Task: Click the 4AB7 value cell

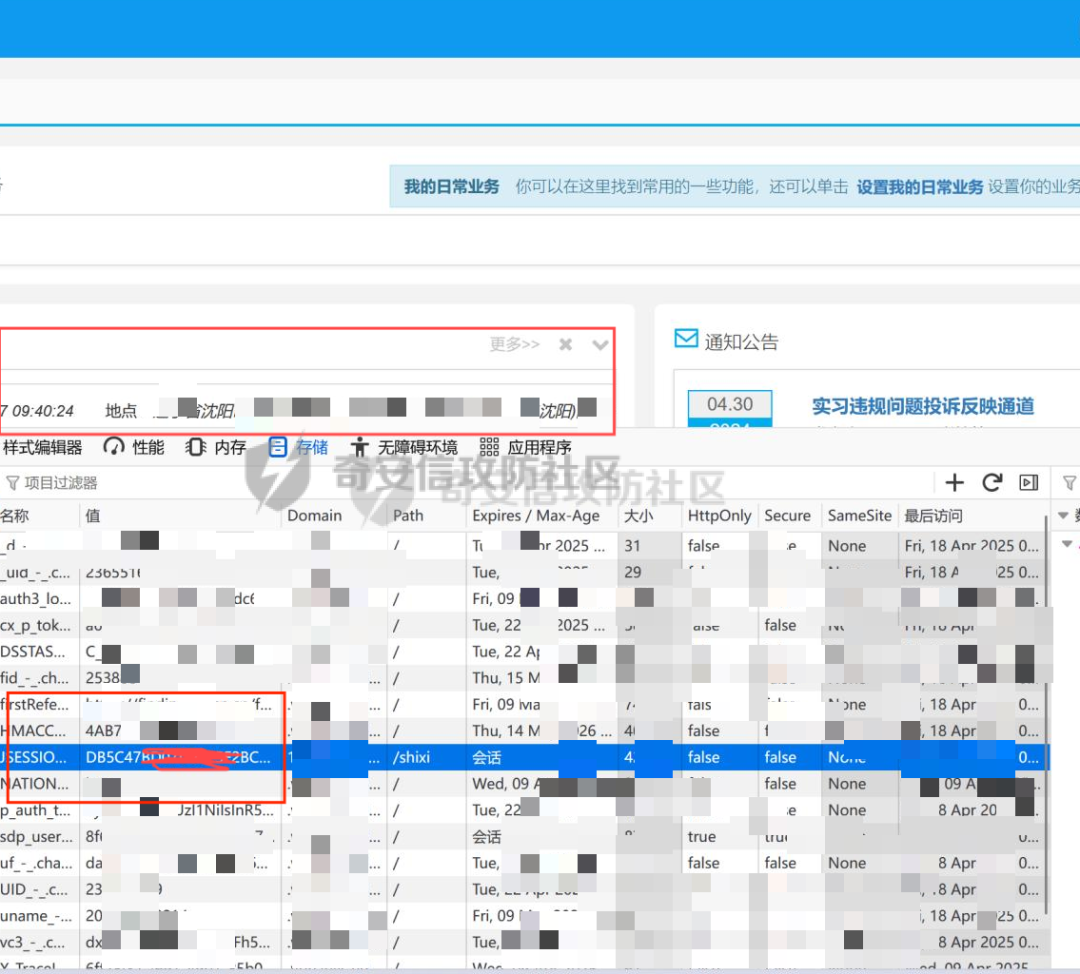Action: tap(180, 731)
